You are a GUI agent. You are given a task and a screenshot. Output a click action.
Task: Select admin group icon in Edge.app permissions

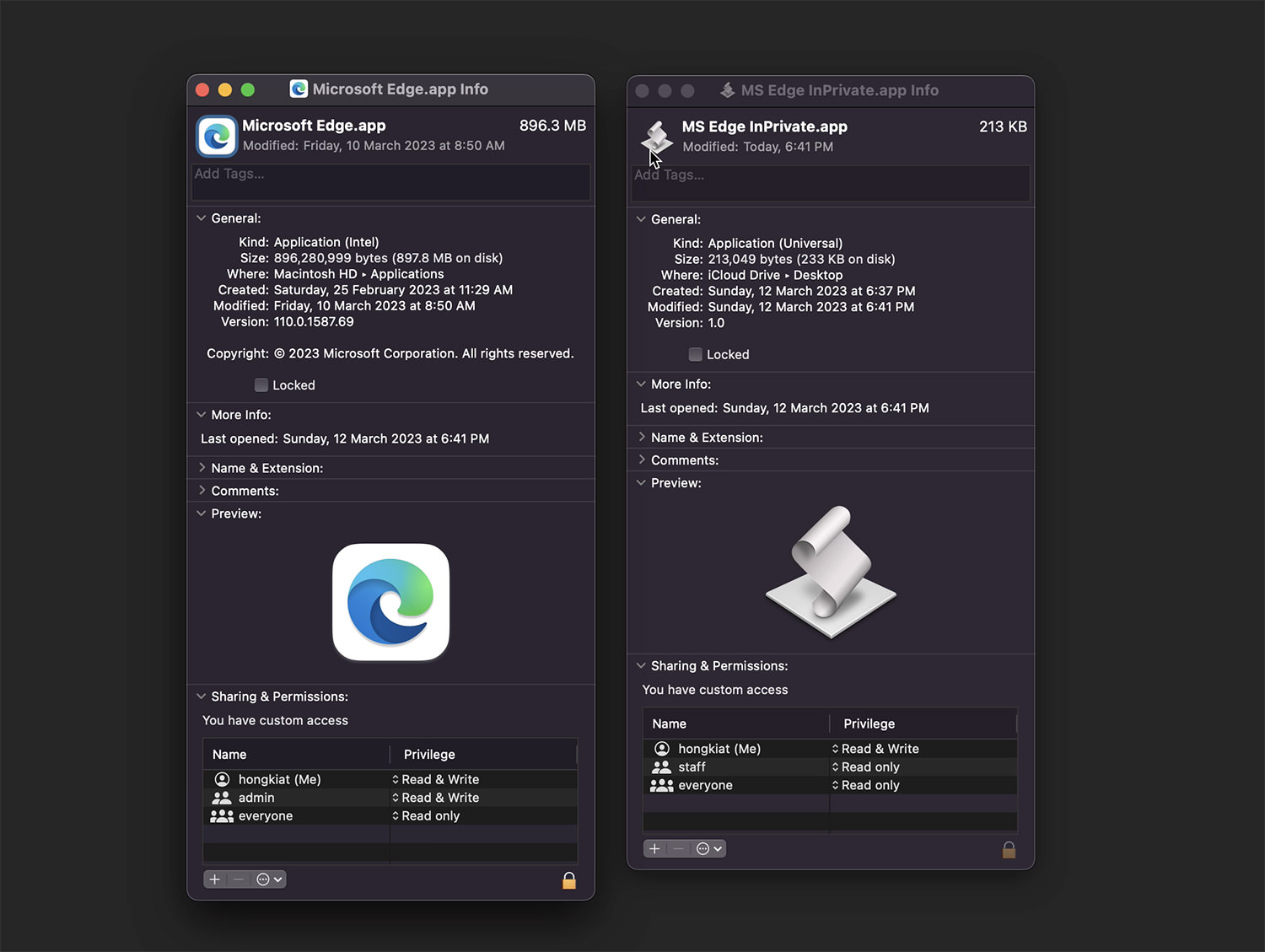pos(222,798)
